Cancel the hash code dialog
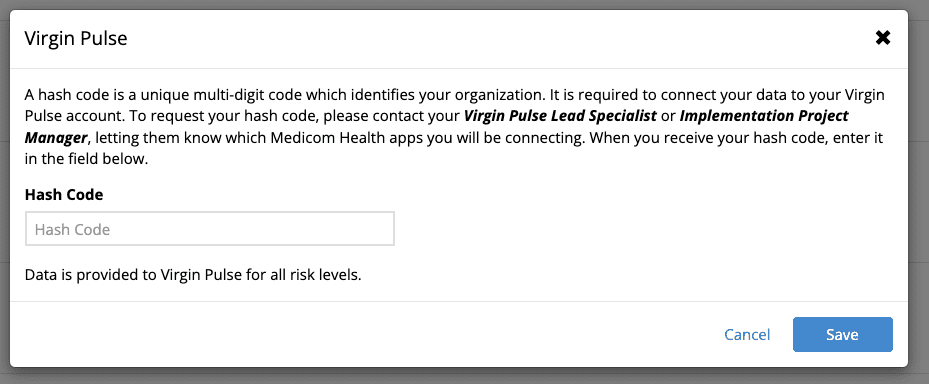Screen dimensions: 929x384 (747, 335)
